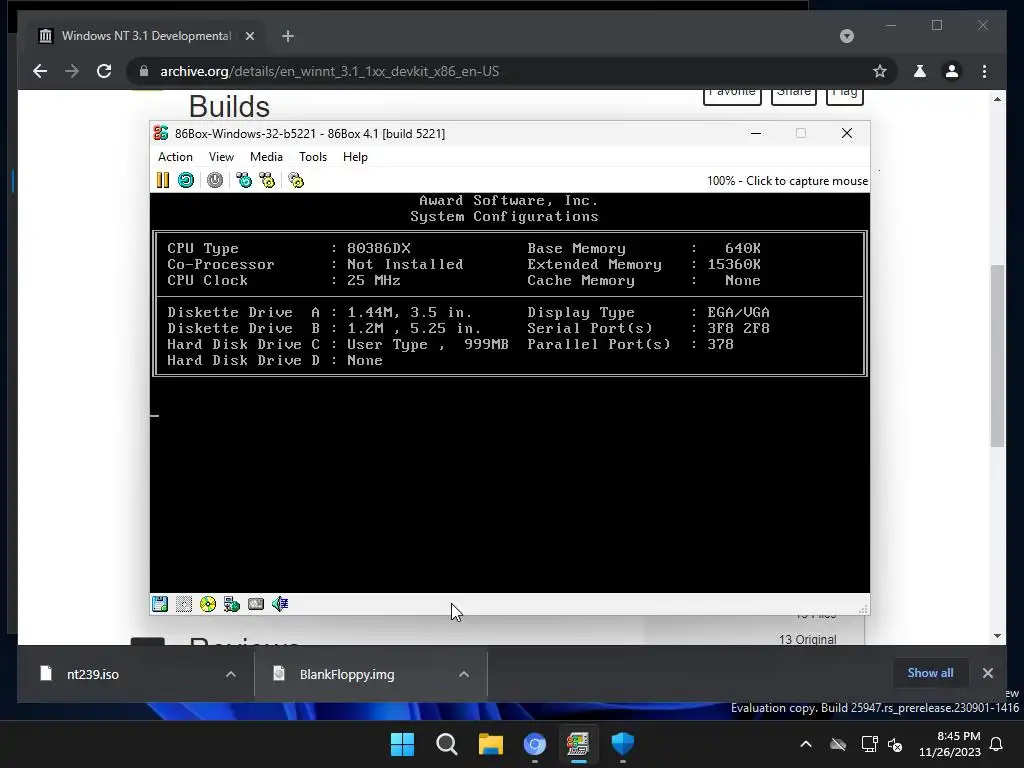Open the tab search dropdown arrow
Screen dimensions: 1024x768
click(x=847, y=36)
